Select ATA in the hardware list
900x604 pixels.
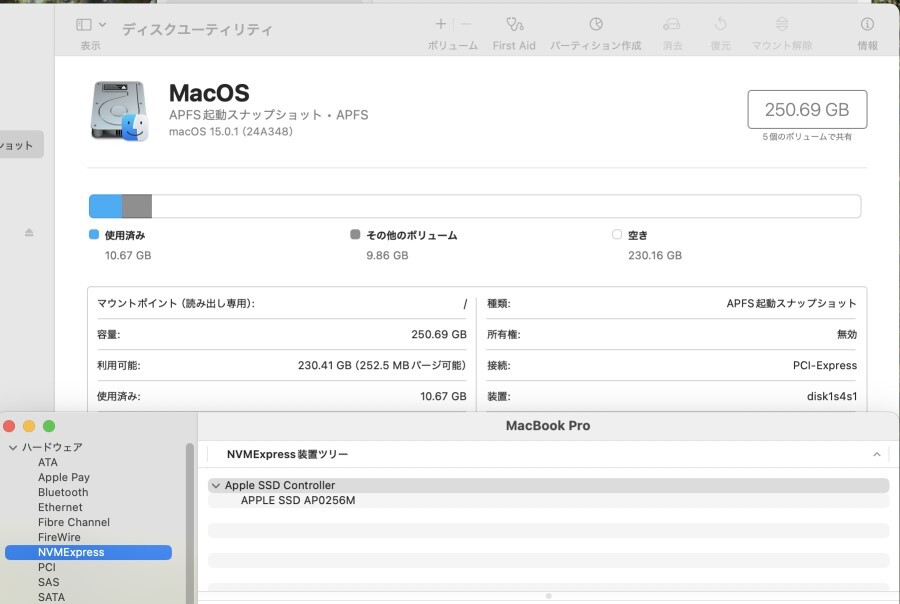pos(48,462)
